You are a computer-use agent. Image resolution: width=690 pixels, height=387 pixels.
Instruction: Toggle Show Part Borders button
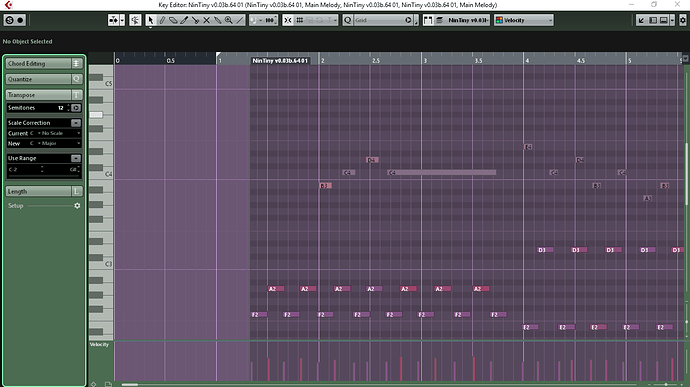[x=428, y=20]
